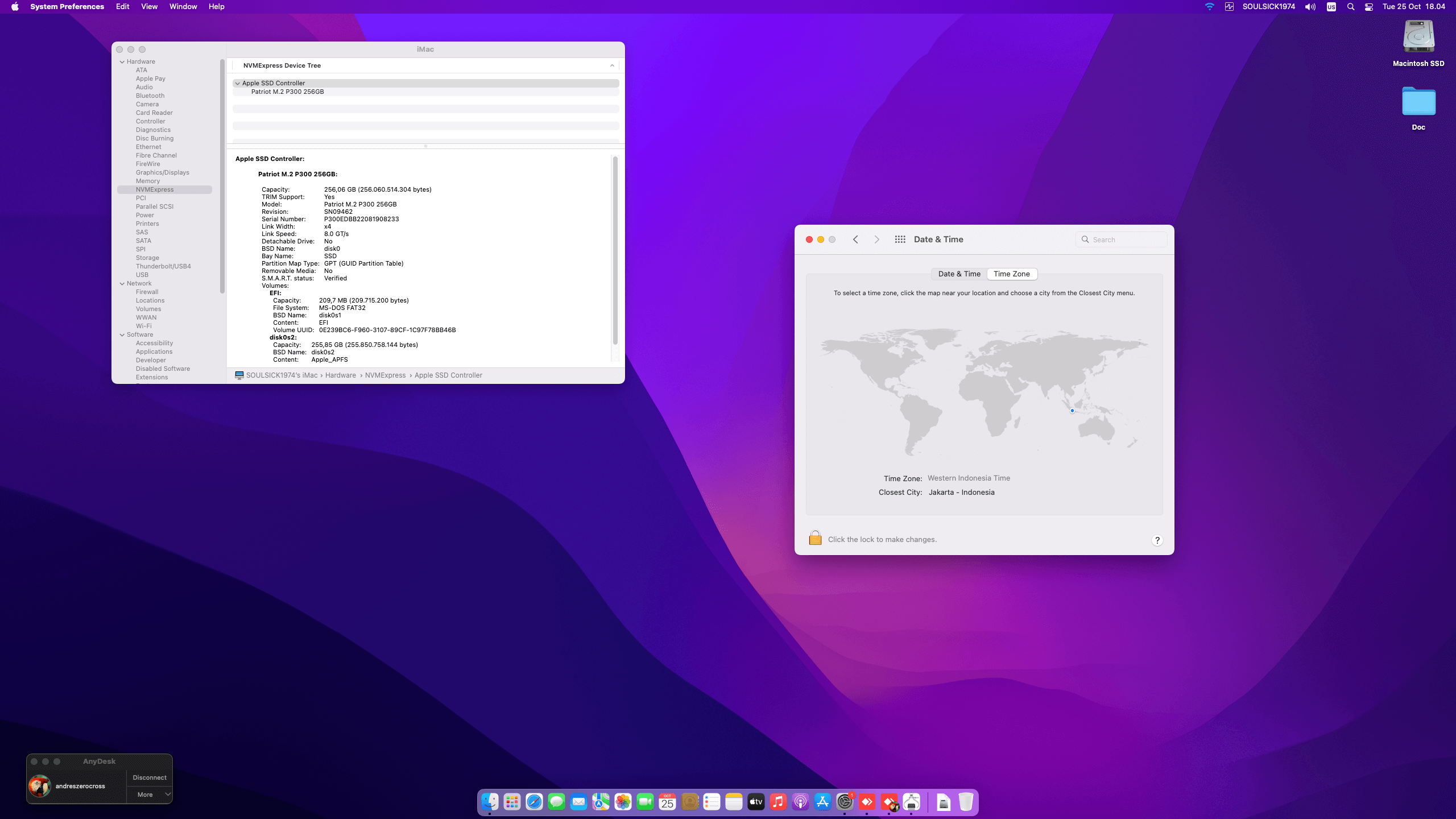Open the show-all preferences grid icon

point(900,239)
